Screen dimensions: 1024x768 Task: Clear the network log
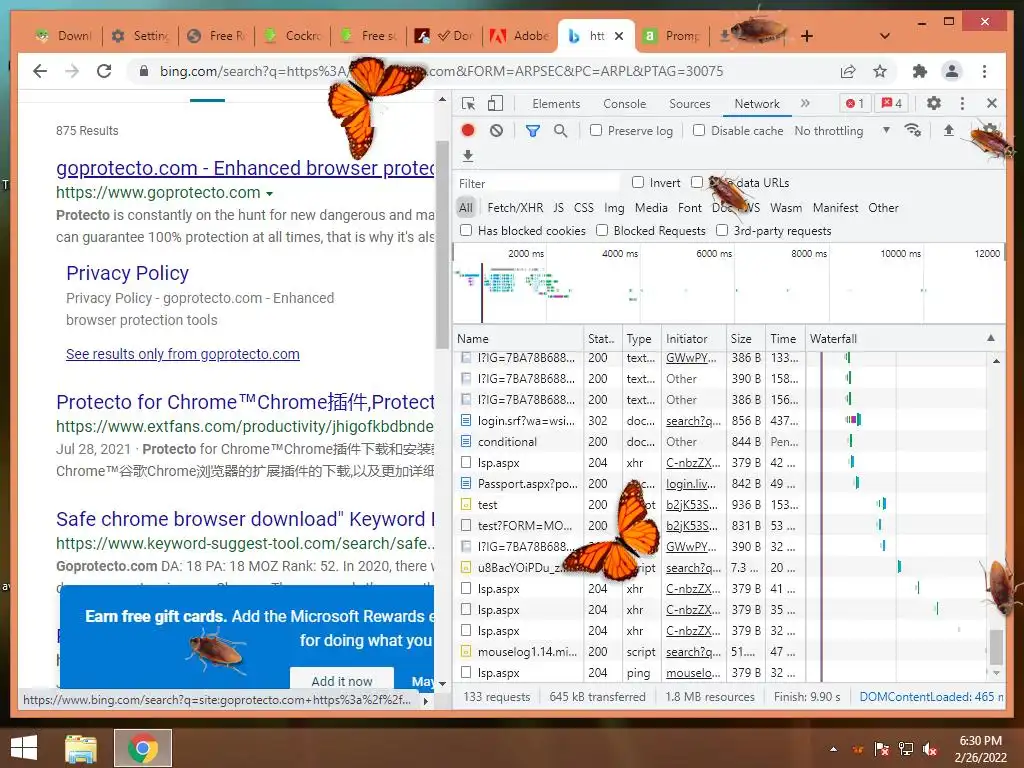[x=496, y=131]
